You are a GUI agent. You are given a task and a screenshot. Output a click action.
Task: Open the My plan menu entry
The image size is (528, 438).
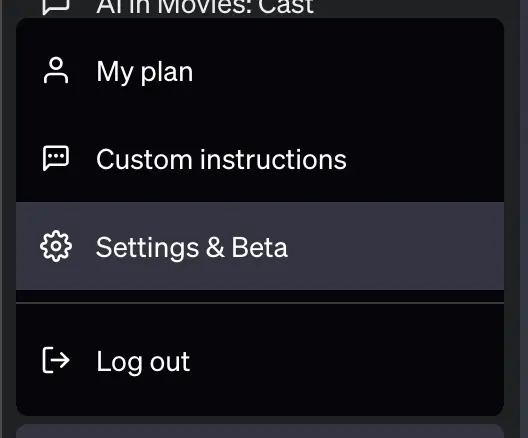point(260,71)
